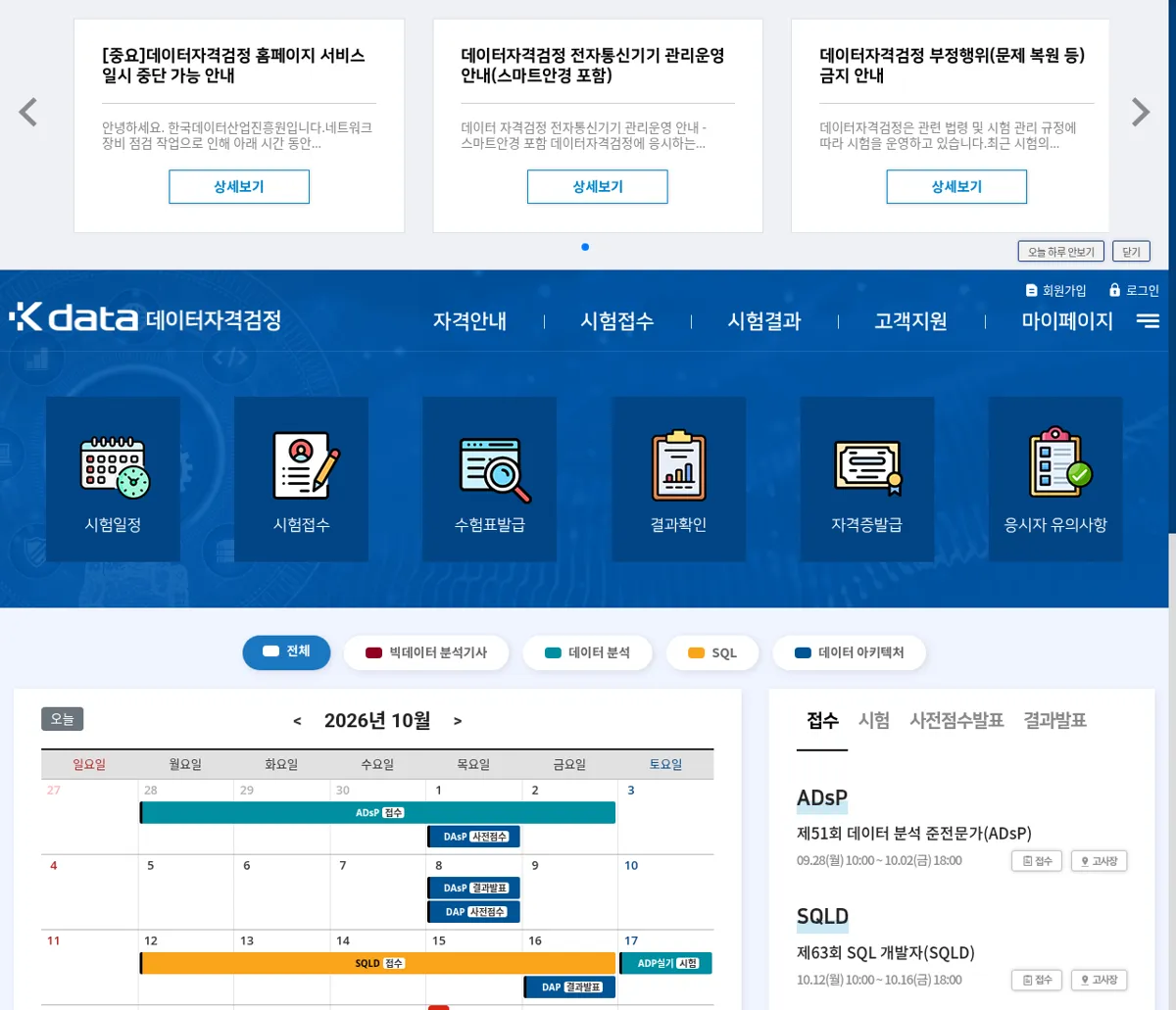The image size is (1176, 1010).
Task: Open the 시험결과 menu
Action: coord(764,321)
